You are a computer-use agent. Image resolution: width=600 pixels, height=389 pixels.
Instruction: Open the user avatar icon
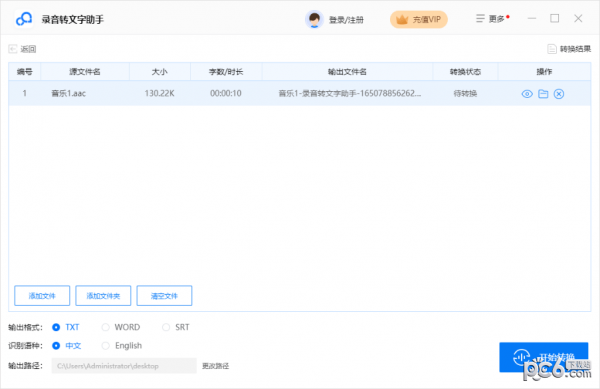(314, 19)
